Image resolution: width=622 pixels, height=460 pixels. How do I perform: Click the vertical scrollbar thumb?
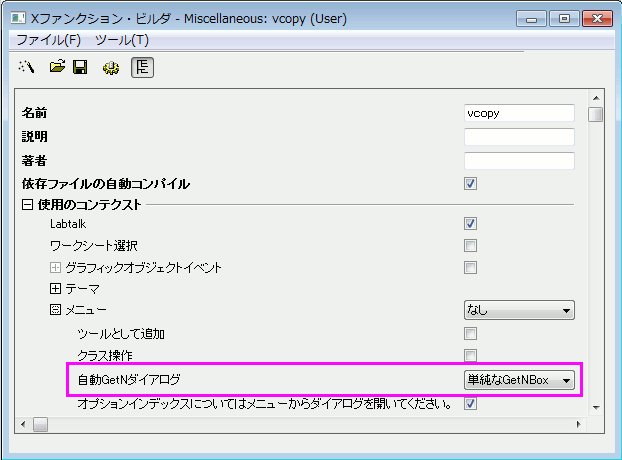point(595,115)
